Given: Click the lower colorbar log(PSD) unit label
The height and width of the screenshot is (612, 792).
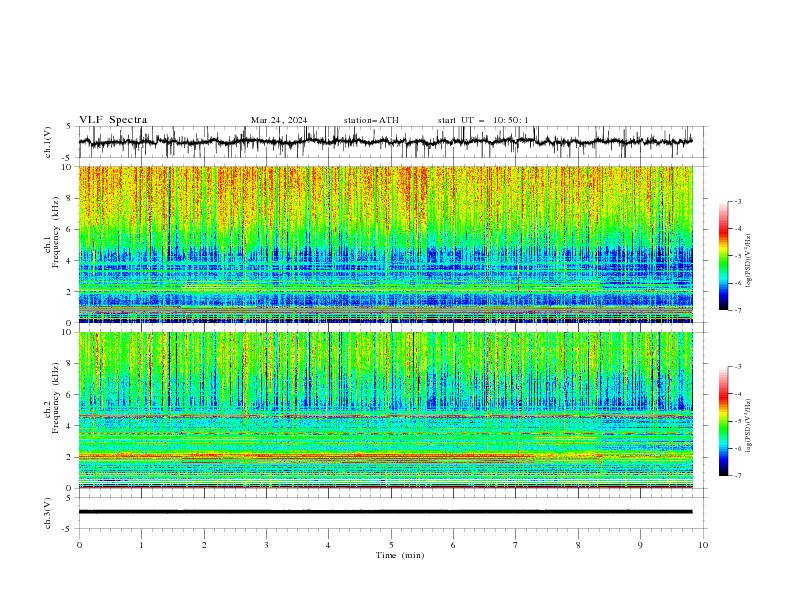Looking at the screenshot, I should point(748,425).
